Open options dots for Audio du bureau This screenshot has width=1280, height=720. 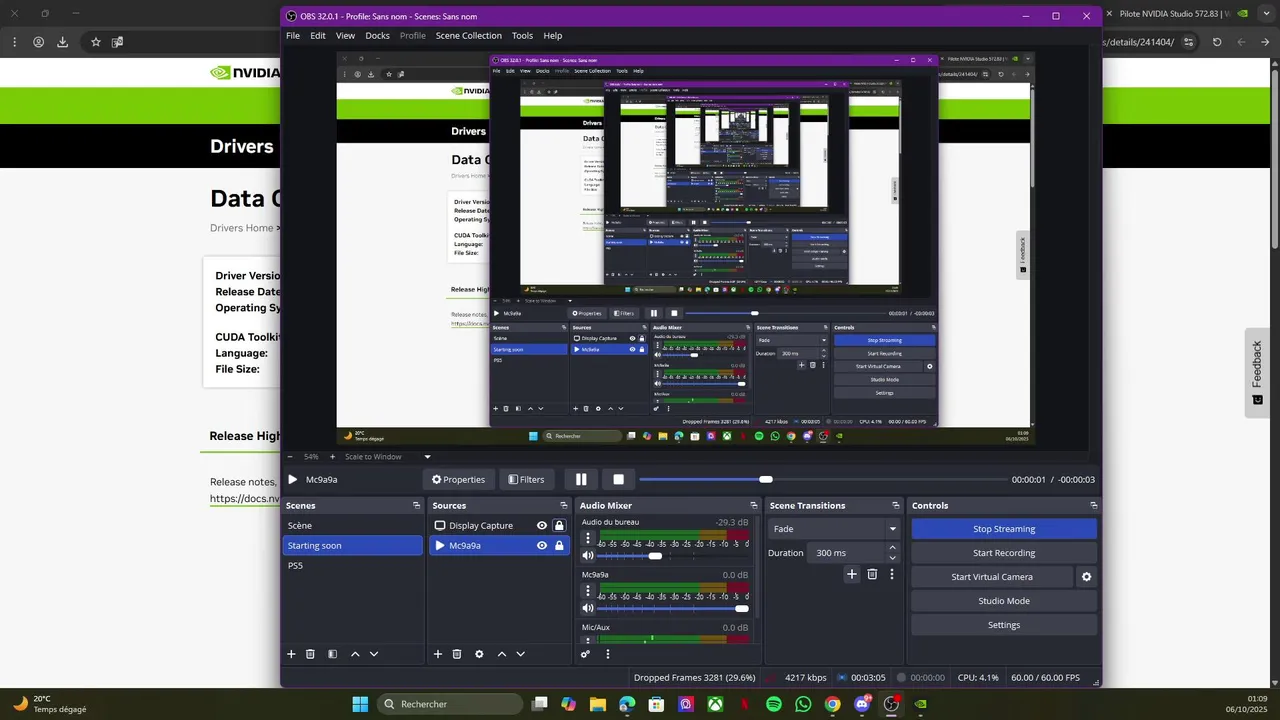pyautogui.click(x=588, y=538)
